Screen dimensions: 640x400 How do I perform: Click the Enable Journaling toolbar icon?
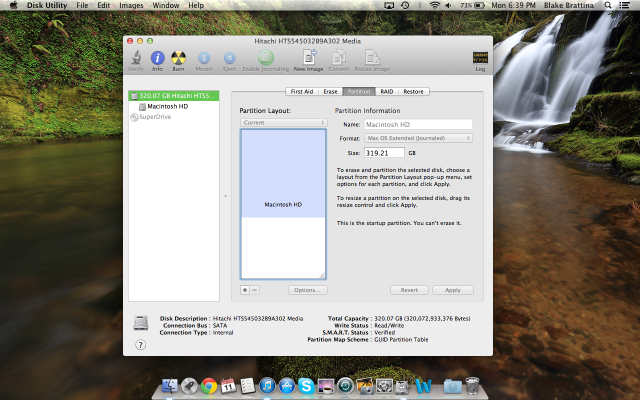(x=266, y=58)
